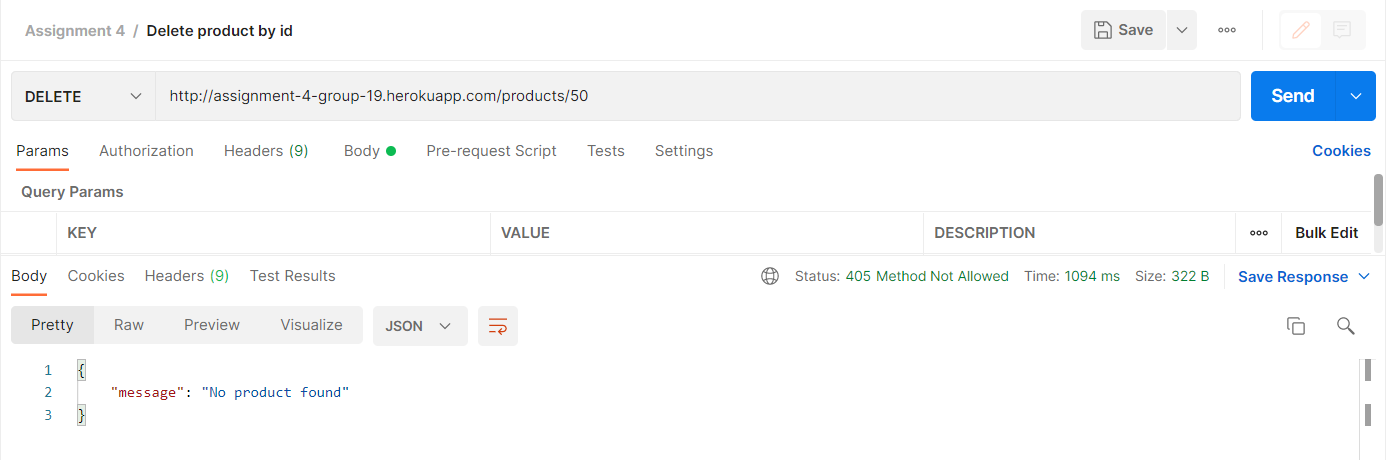Viewport: 1396px width, 460px height.
Task: Switch to the request Body tab
Action: 370,151
